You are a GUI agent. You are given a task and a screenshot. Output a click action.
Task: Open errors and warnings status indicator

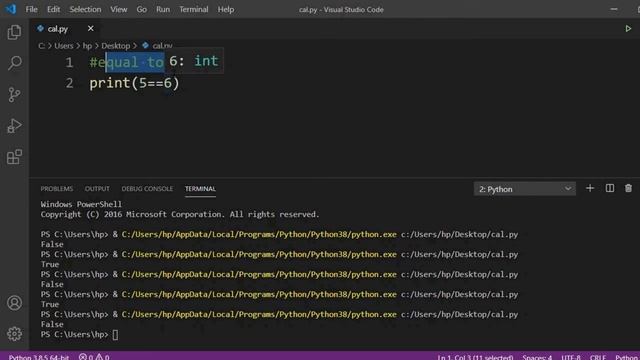pyautogui.click(x=94, y=357)
